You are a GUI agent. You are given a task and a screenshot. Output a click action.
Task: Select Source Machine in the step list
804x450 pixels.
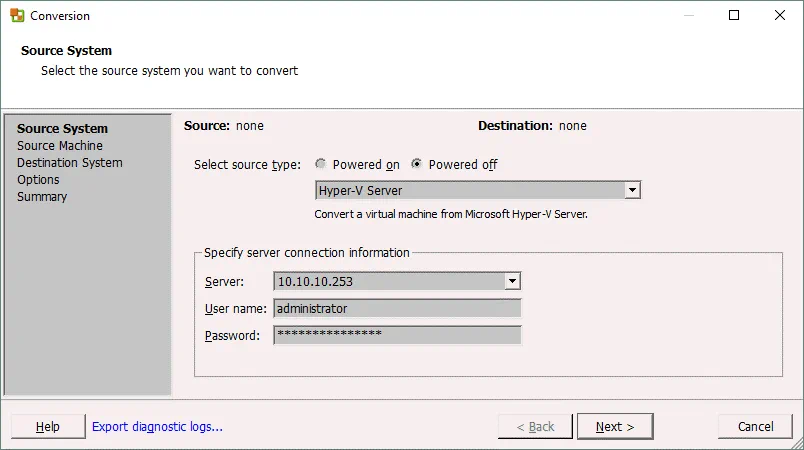60,146
